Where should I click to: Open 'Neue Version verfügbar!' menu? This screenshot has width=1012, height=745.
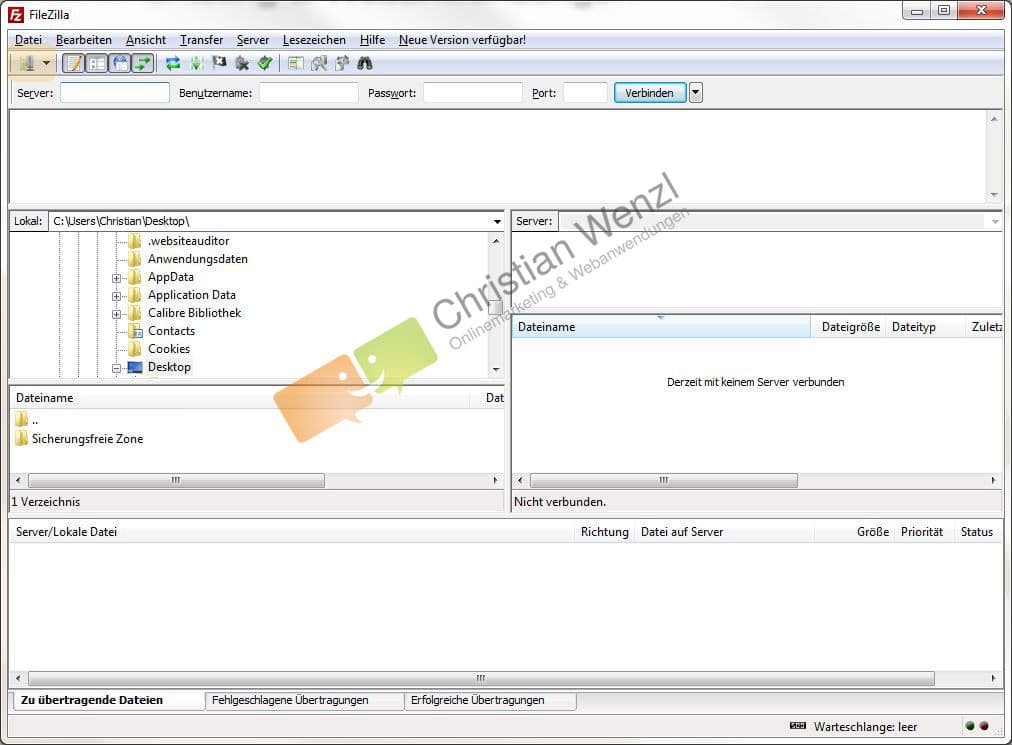click(462, 40)
